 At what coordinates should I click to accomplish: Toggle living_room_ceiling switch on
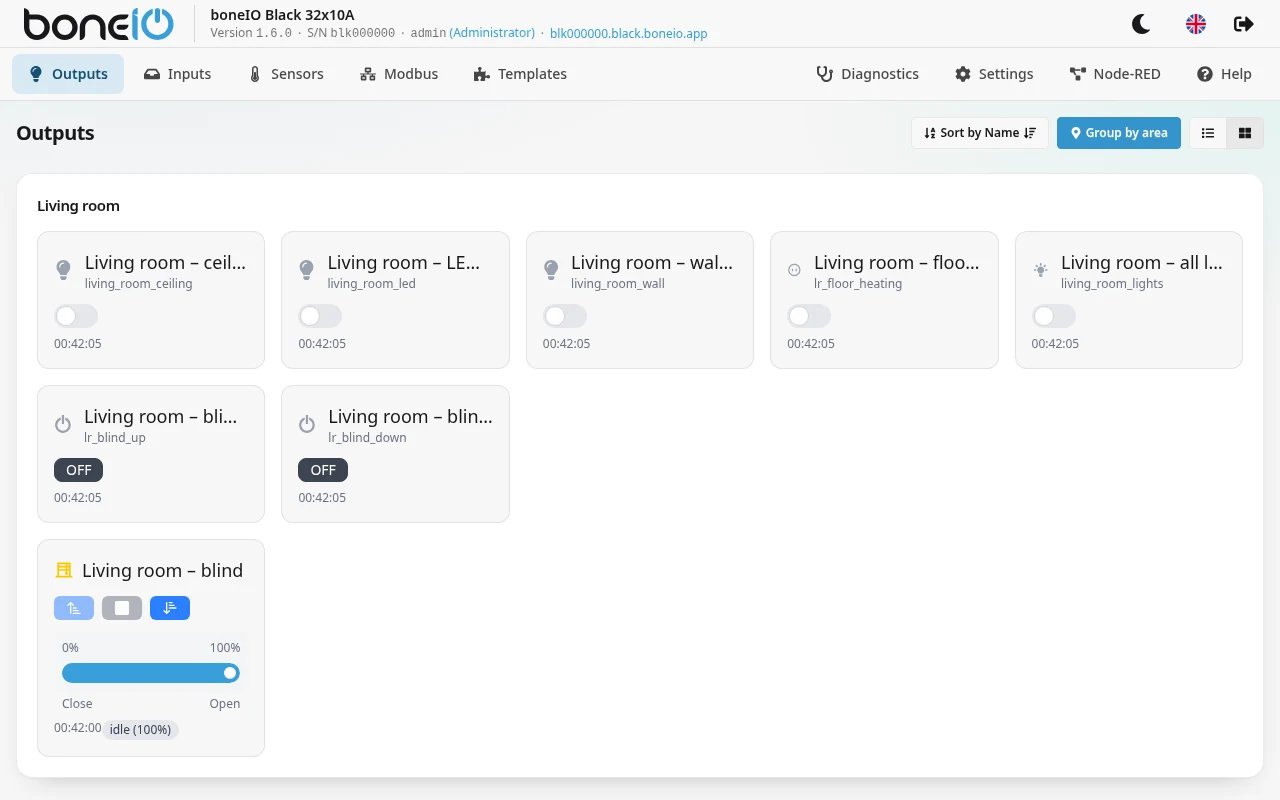tap(76, 316)
